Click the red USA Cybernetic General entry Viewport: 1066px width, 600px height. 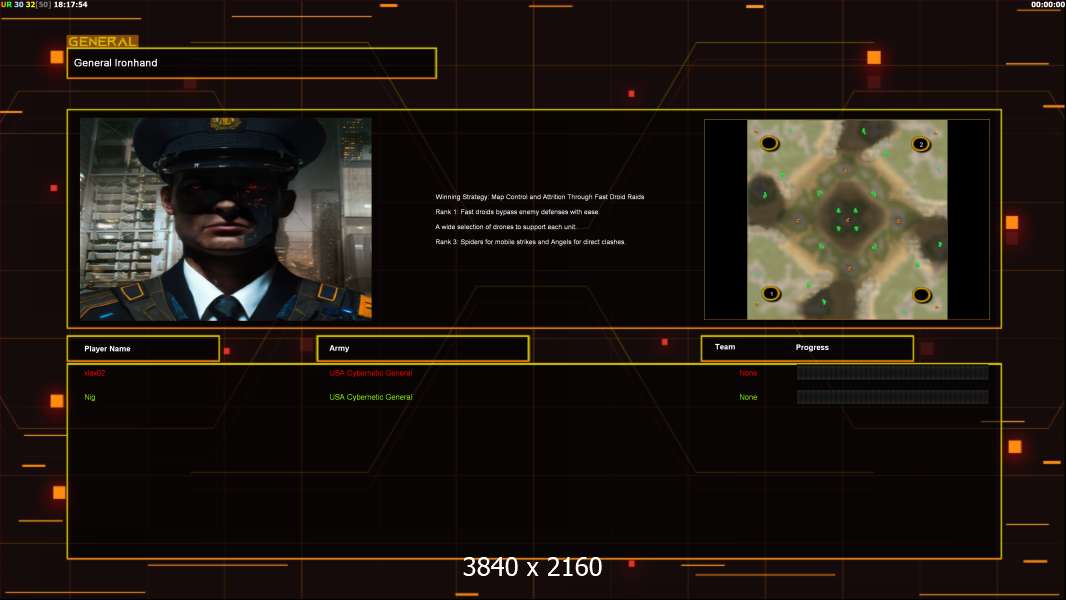click(371, 373)
